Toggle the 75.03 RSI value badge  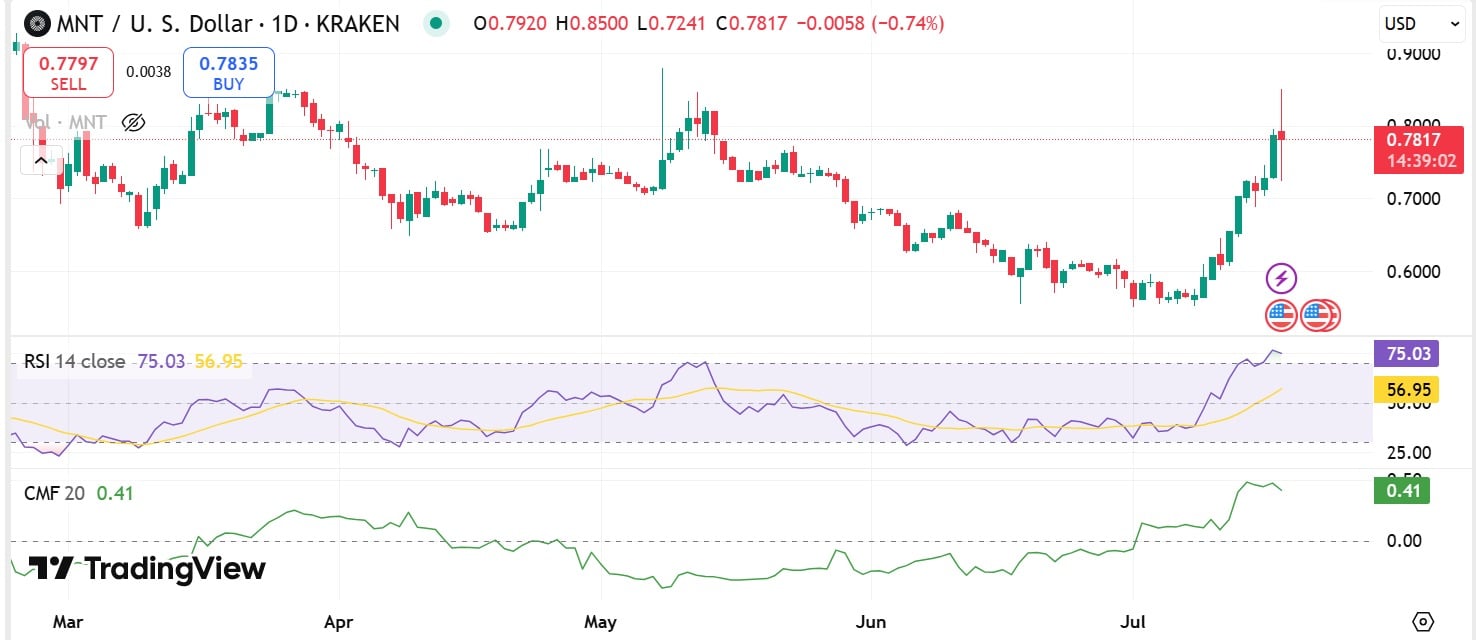click(x=1404, y=353)
